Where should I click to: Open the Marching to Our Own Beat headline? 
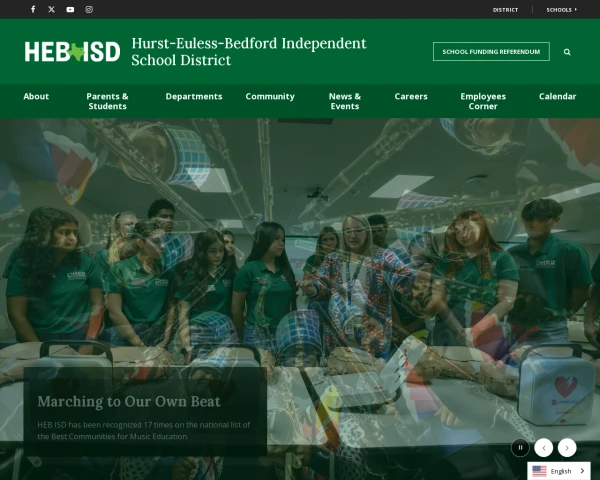click(129, 401)
